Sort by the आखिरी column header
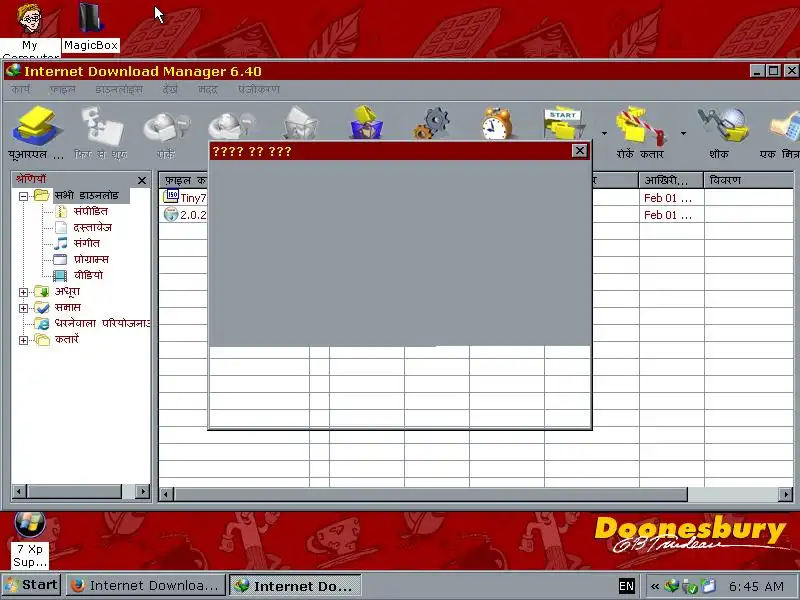The width and height of the screenshot is (800, 600). coord(671,180)
